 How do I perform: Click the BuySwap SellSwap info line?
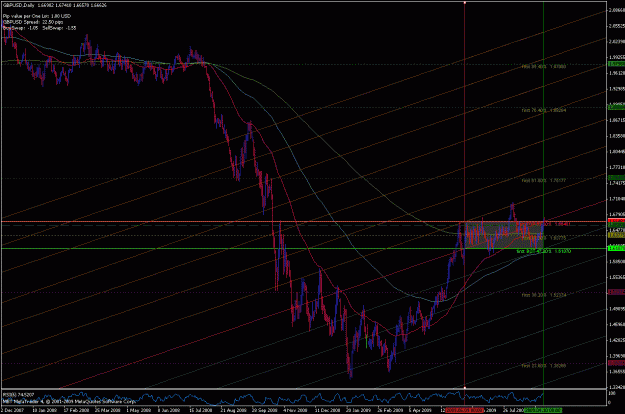click(x=39, y=28)
